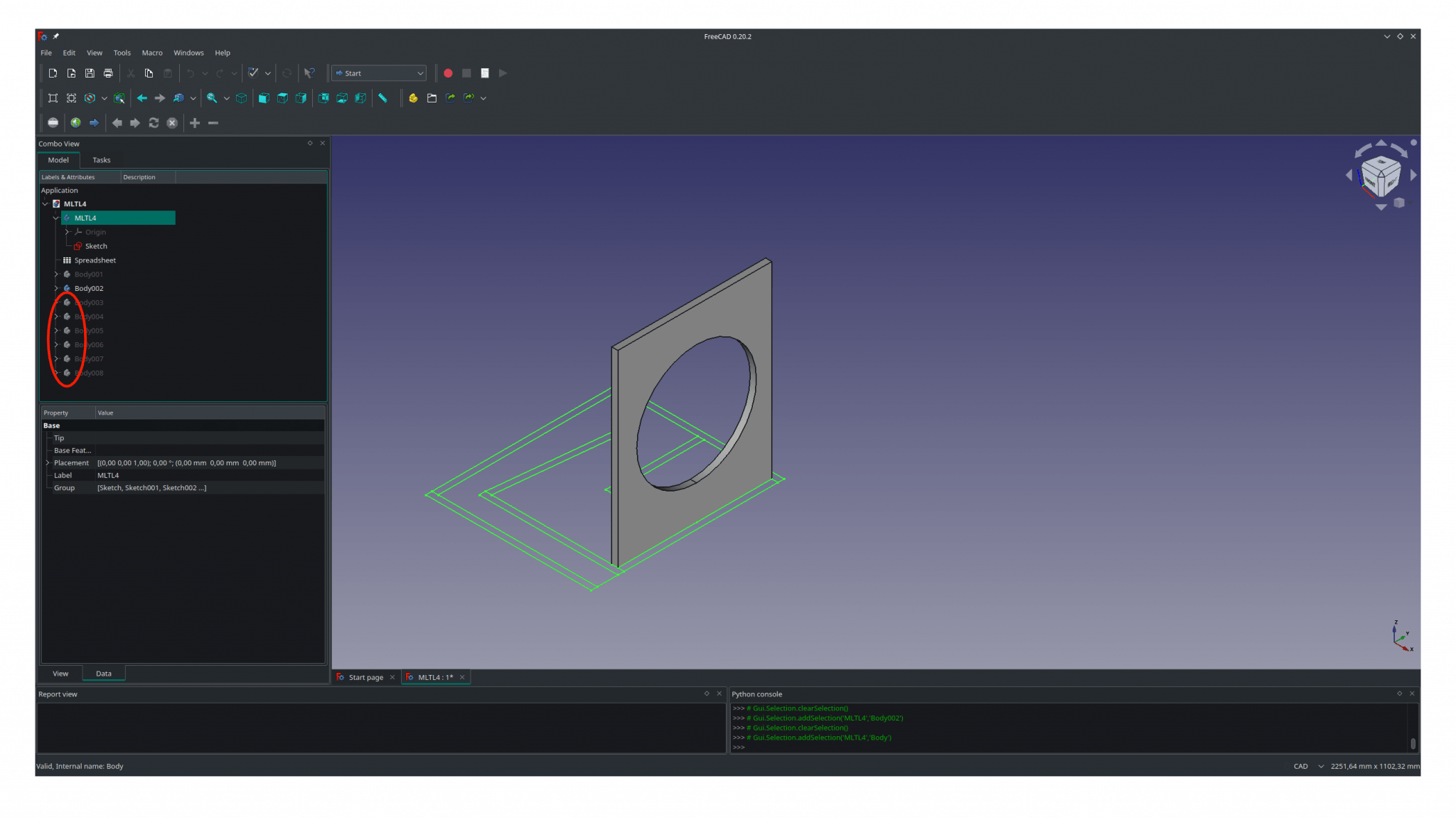1456x818 pixels.
Task: Close the MLTL4 : 1* document tab
Action: 462,677
